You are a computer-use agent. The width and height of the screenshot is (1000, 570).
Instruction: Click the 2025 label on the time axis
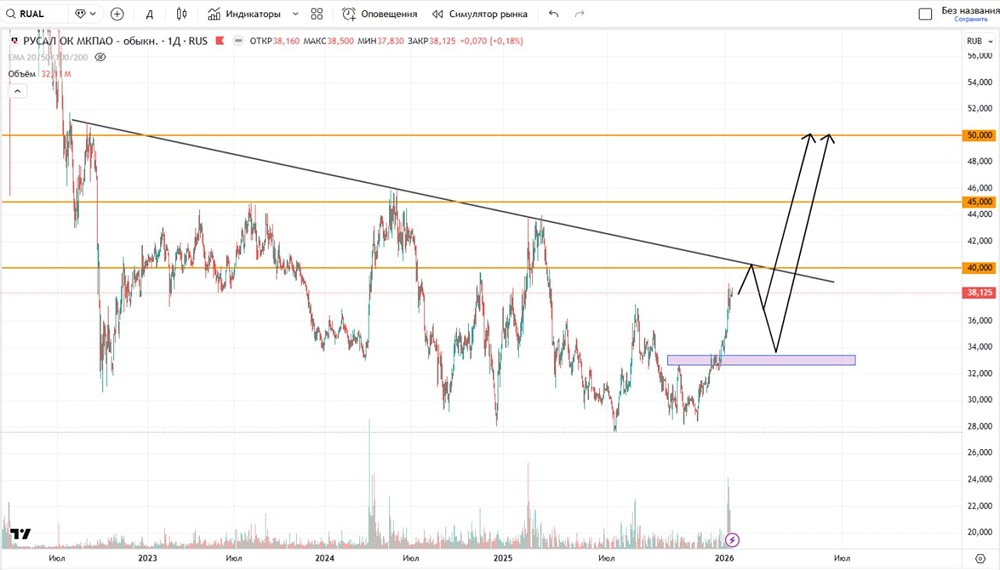click(503, 558)
